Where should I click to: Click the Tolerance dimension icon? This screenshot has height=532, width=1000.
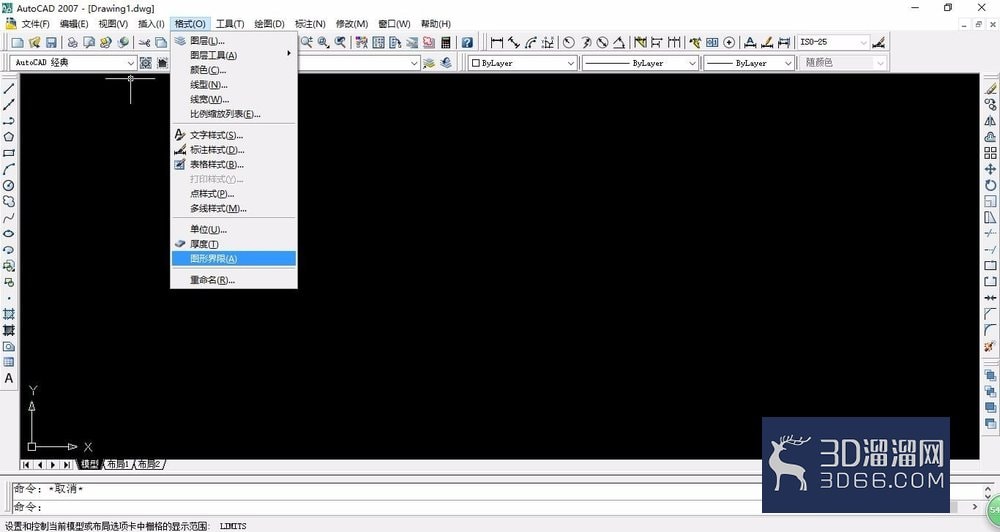click(712, 43)
